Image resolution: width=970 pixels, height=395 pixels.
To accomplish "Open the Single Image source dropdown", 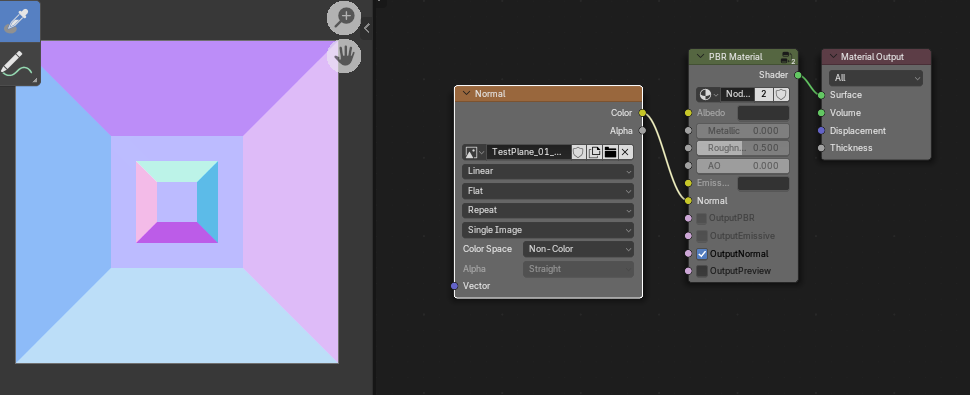I will (x=547, y=230).
